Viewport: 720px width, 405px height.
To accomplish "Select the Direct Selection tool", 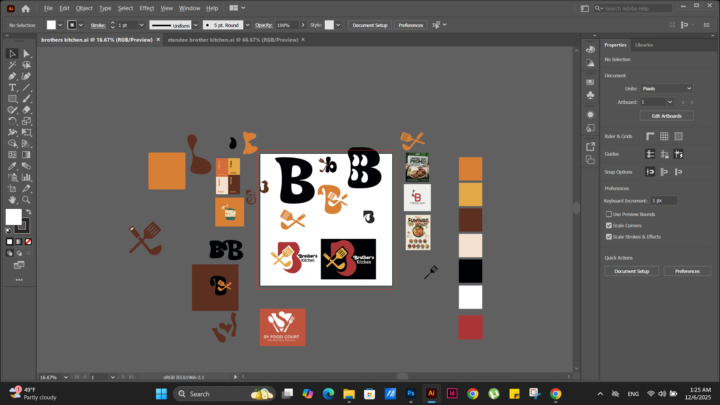I will 26,53.
